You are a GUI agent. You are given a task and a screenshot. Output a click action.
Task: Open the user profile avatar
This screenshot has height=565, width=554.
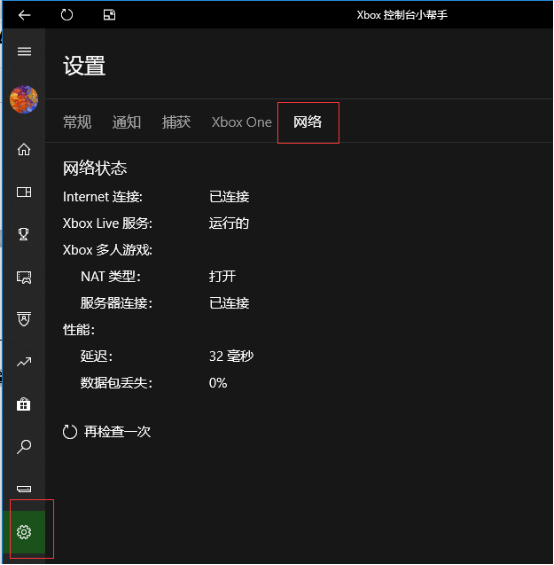coord(24,99)
